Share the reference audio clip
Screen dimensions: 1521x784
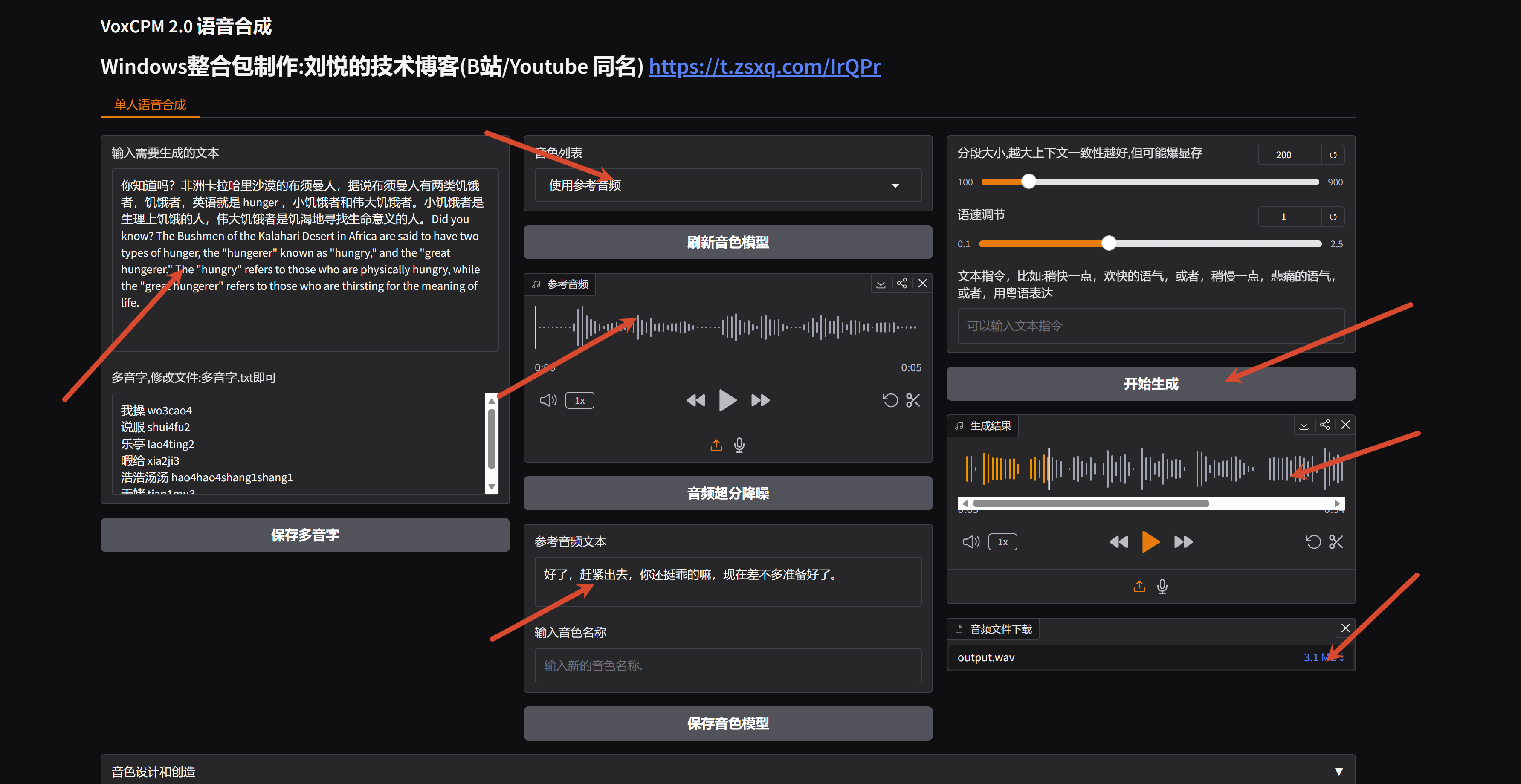(x=901, y=284)
